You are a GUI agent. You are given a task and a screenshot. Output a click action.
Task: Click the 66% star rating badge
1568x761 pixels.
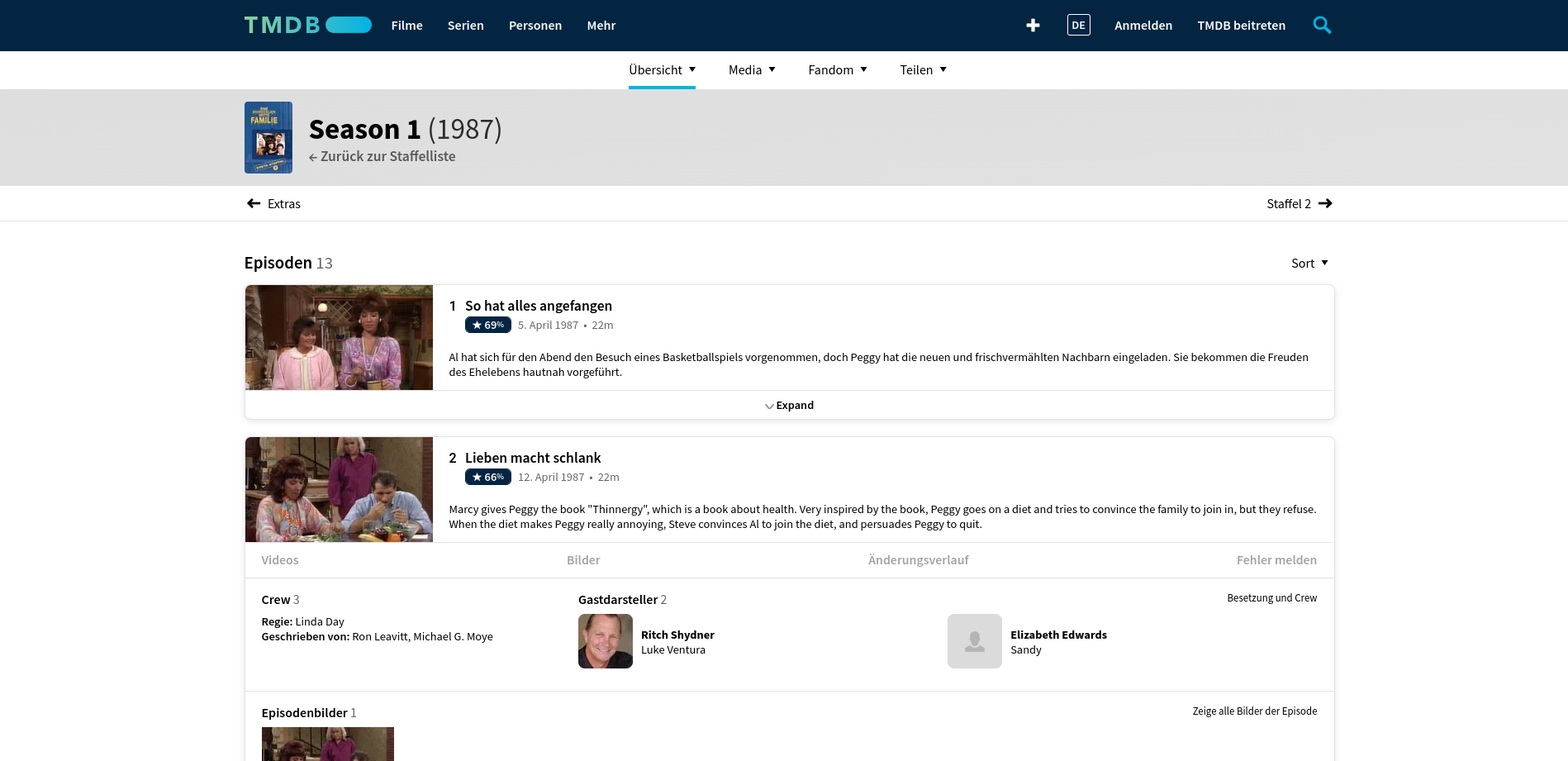point(487,478)
